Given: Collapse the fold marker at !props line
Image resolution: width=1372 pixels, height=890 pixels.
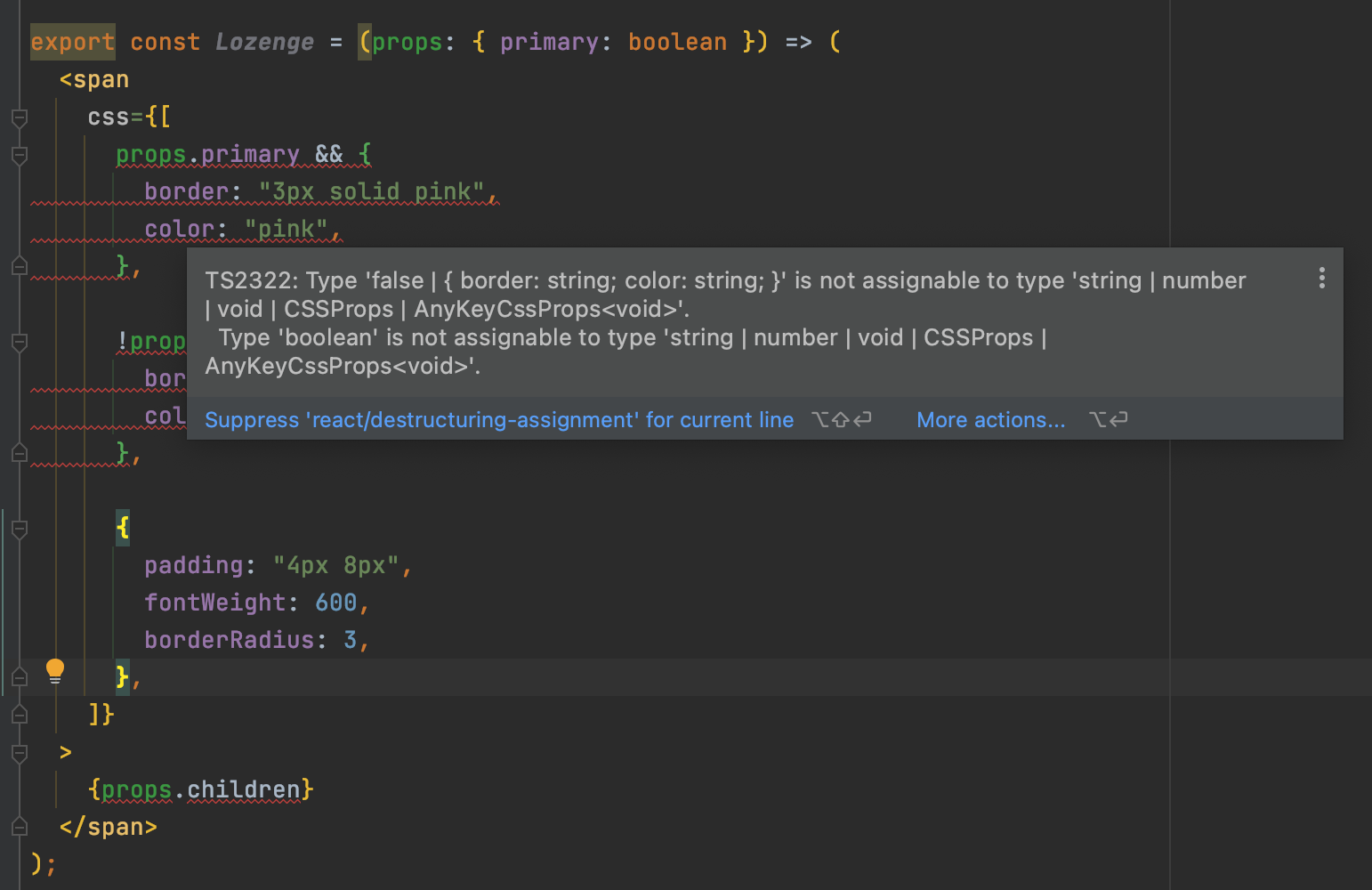Looking at the screenshot, I should coord(20,341).
